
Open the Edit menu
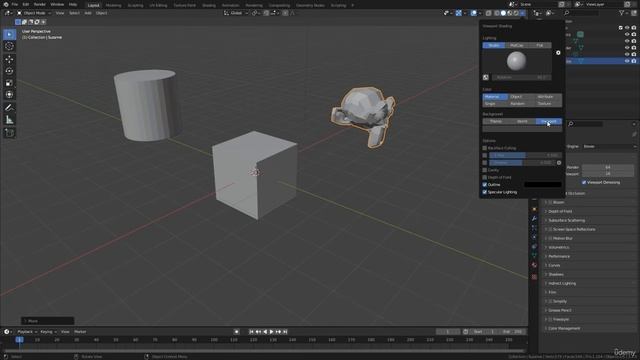(x=26, y=4)
